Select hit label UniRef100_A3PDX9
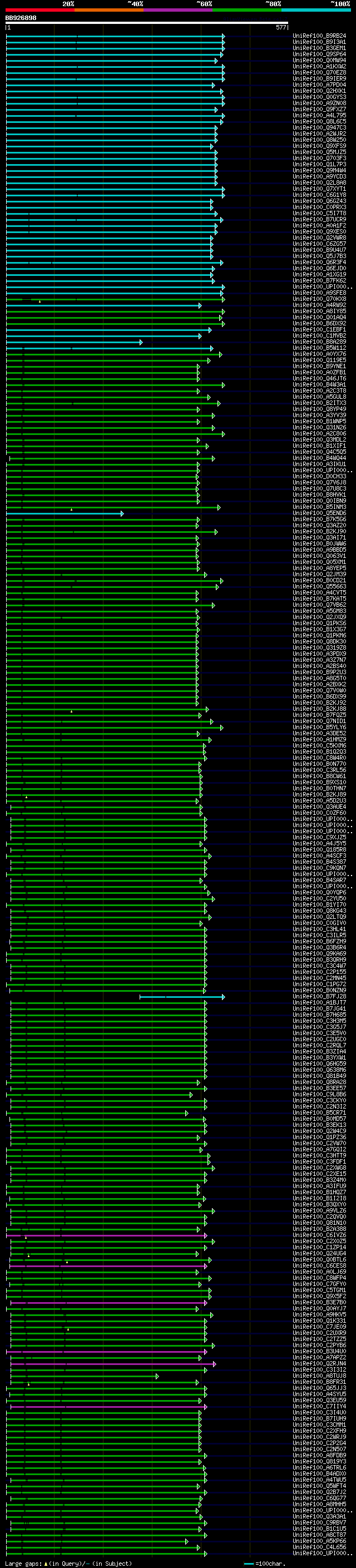 (x=319, y=654)
